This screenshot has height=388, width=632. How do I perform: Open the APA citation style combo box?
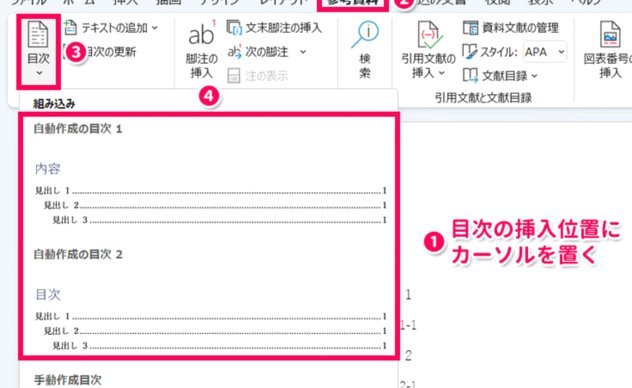tap(545, 52)
